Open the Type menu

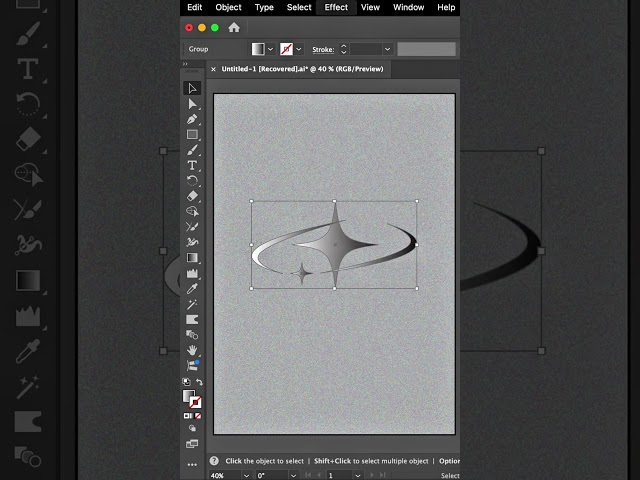[264, 7]
